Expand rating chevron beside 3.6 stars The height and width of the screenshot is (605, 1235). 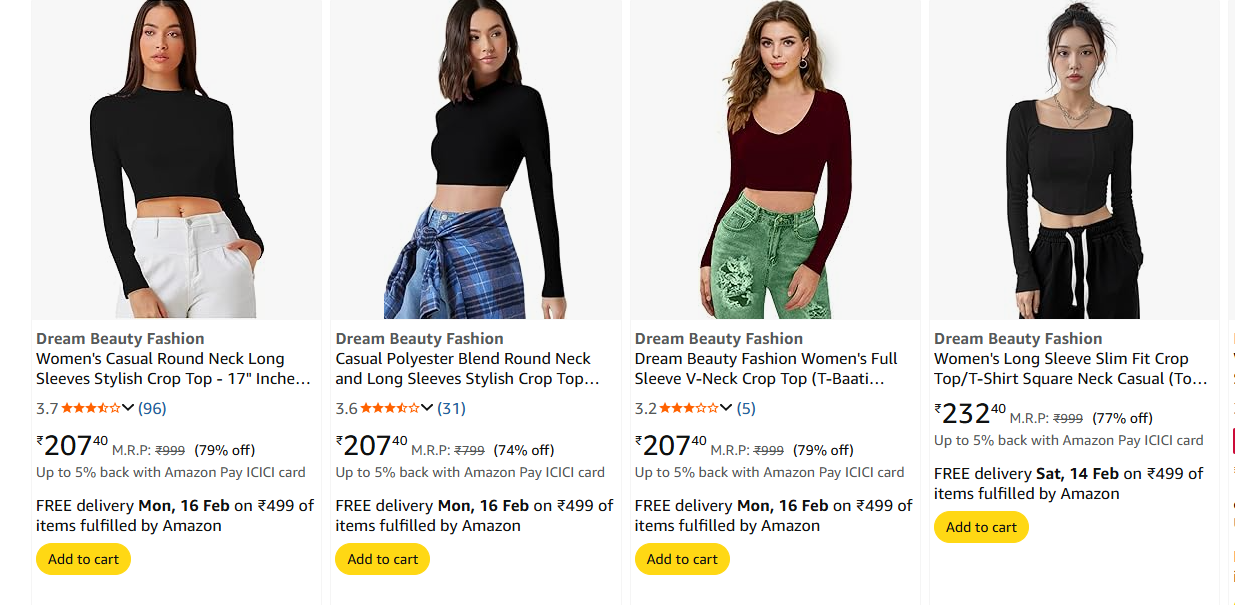(x=427, y=408)
